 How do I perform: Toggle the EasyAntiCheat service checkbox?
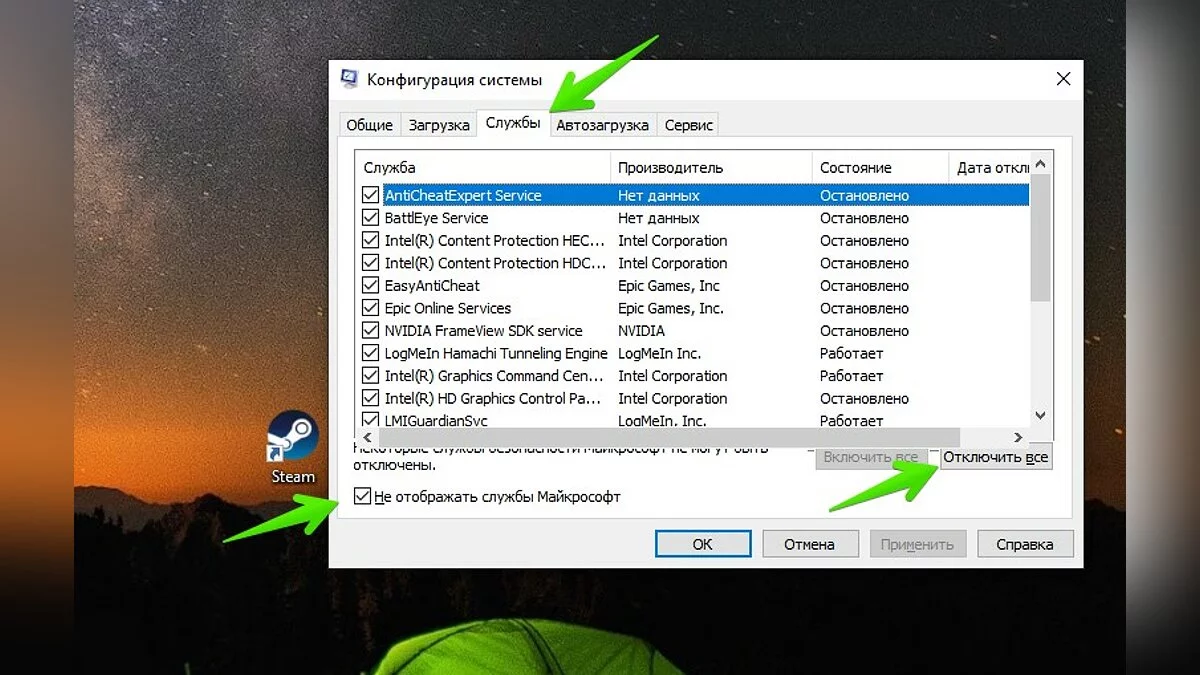[x=371, y=286]
